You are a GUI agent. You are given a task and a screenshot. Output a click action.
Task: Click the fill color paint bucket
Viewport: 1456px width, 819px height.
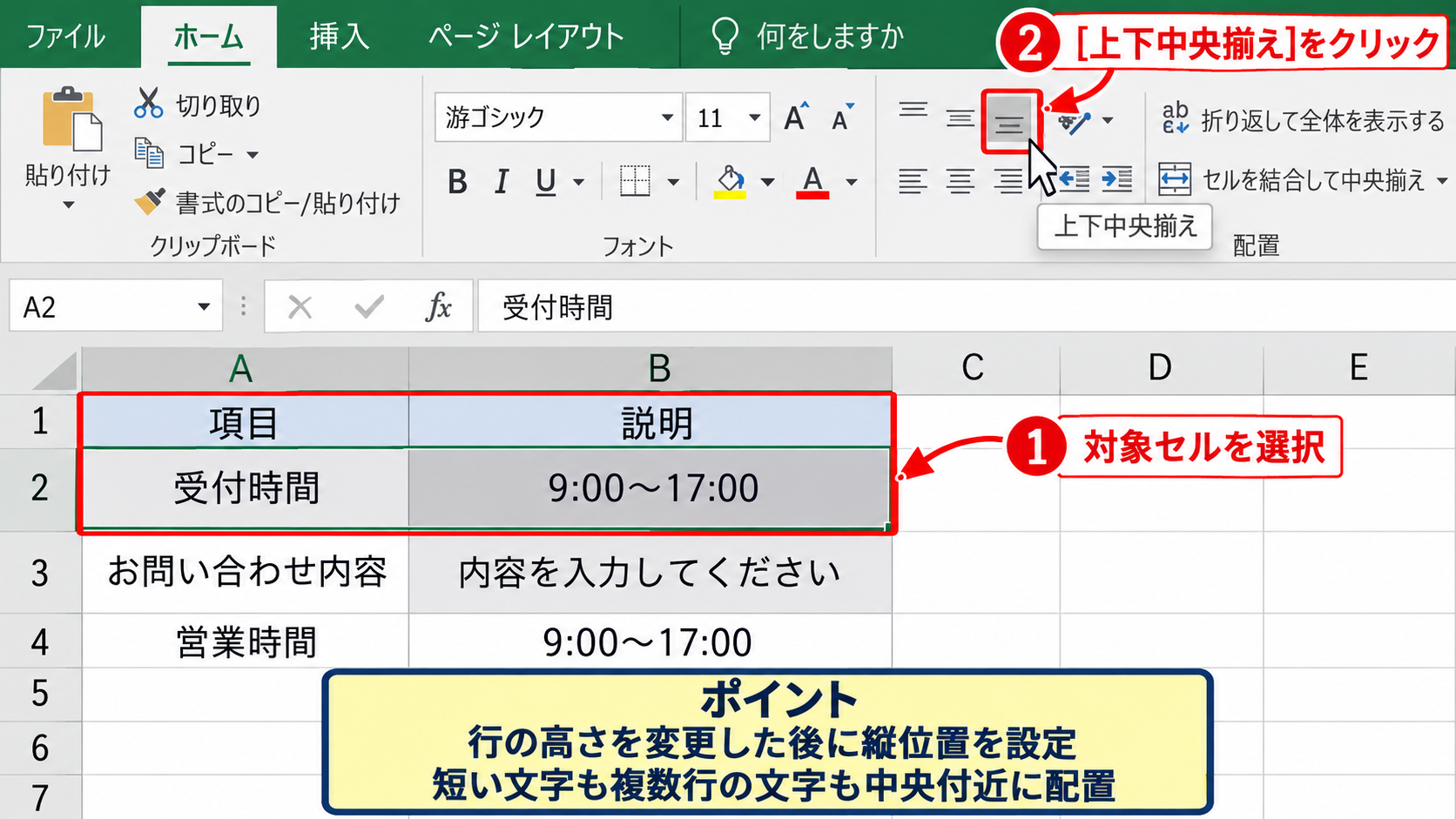[x=730, y=181]
